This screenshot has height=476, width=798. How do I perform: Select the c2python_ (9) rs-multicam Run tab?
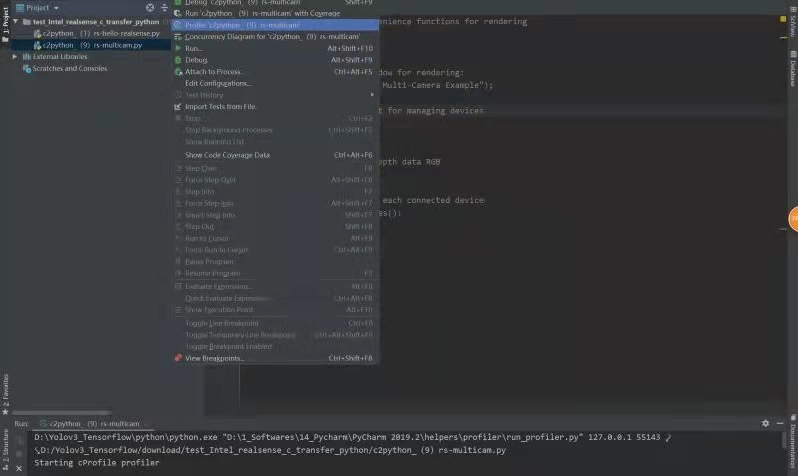(x=91, y=424)
